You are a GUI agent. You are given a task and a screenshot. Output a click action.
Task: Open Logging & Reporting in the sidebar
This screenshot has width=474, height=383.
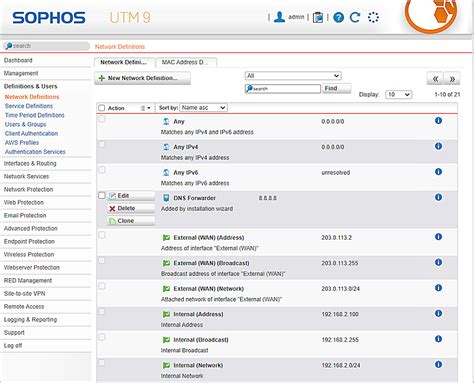click(x=30, y=319)
